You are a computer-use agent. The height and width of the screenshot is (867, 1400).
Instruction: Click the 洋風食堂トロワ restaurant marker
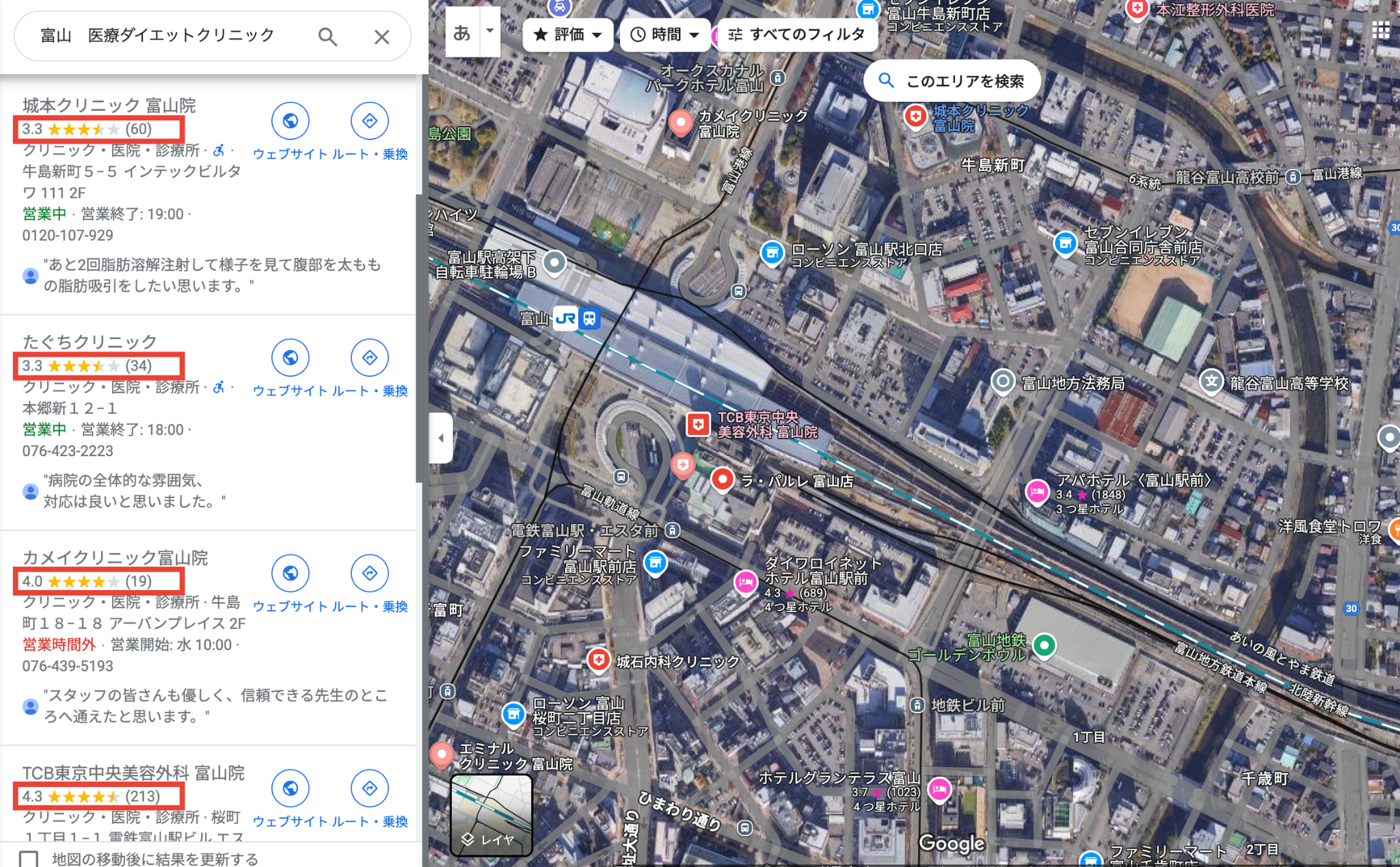[1395, 530]
